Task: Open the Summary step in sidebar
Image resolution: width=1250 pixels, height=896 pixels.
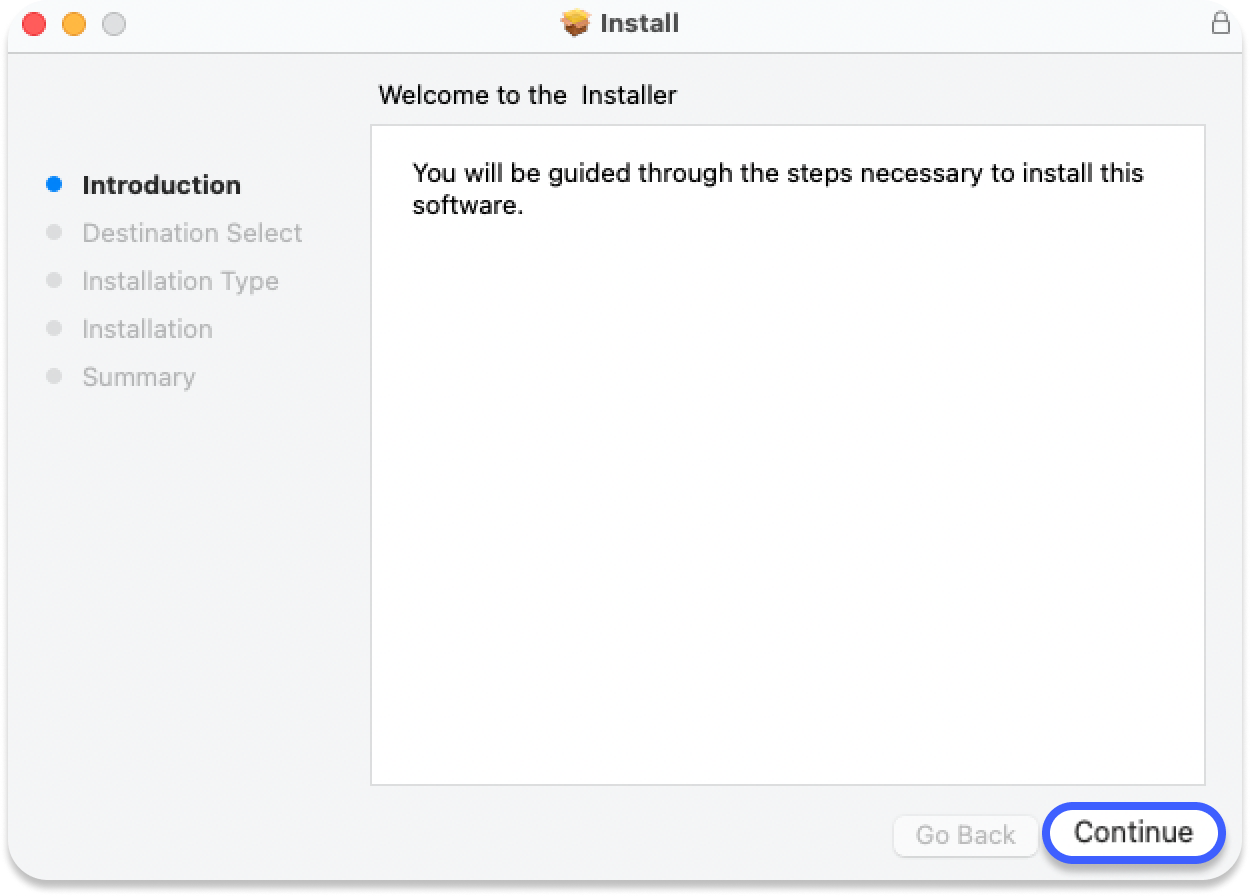Action: (x=138, y=377)
